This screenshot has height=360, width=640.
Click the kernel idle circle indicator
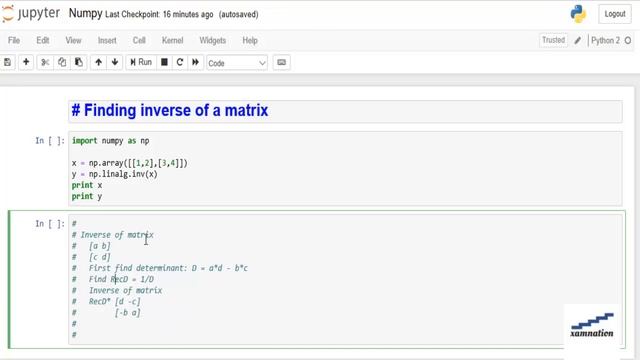[628, 40]
